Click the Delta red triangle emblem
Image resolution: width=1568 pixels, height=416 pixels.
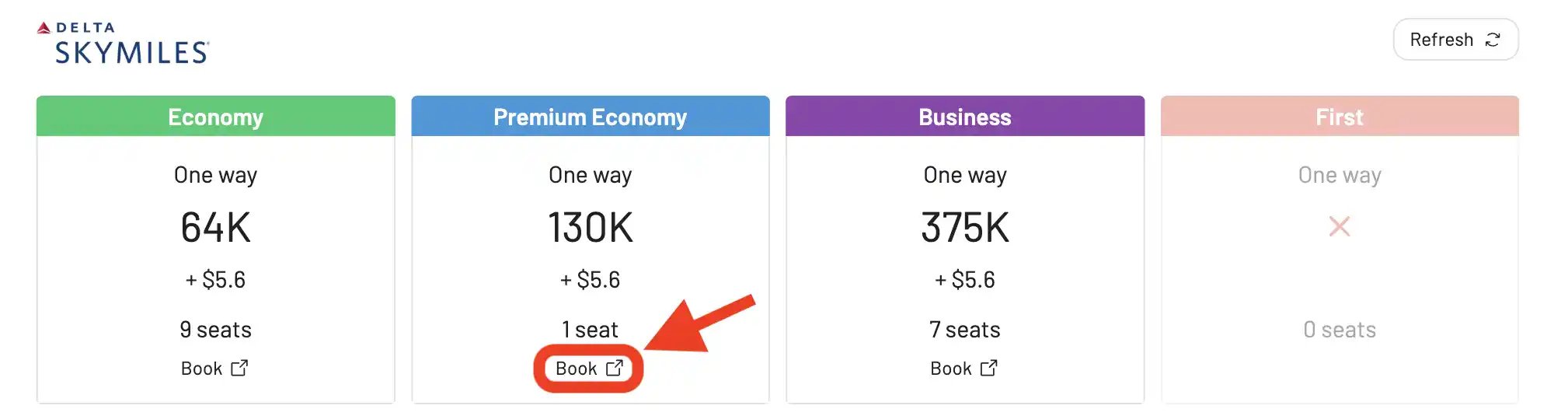(44, 28)
